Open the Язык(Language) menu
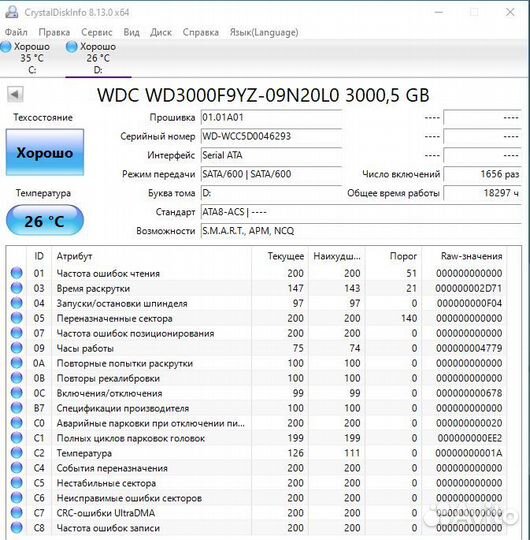Viewport: 530px width, 540px height. (264, 32)
